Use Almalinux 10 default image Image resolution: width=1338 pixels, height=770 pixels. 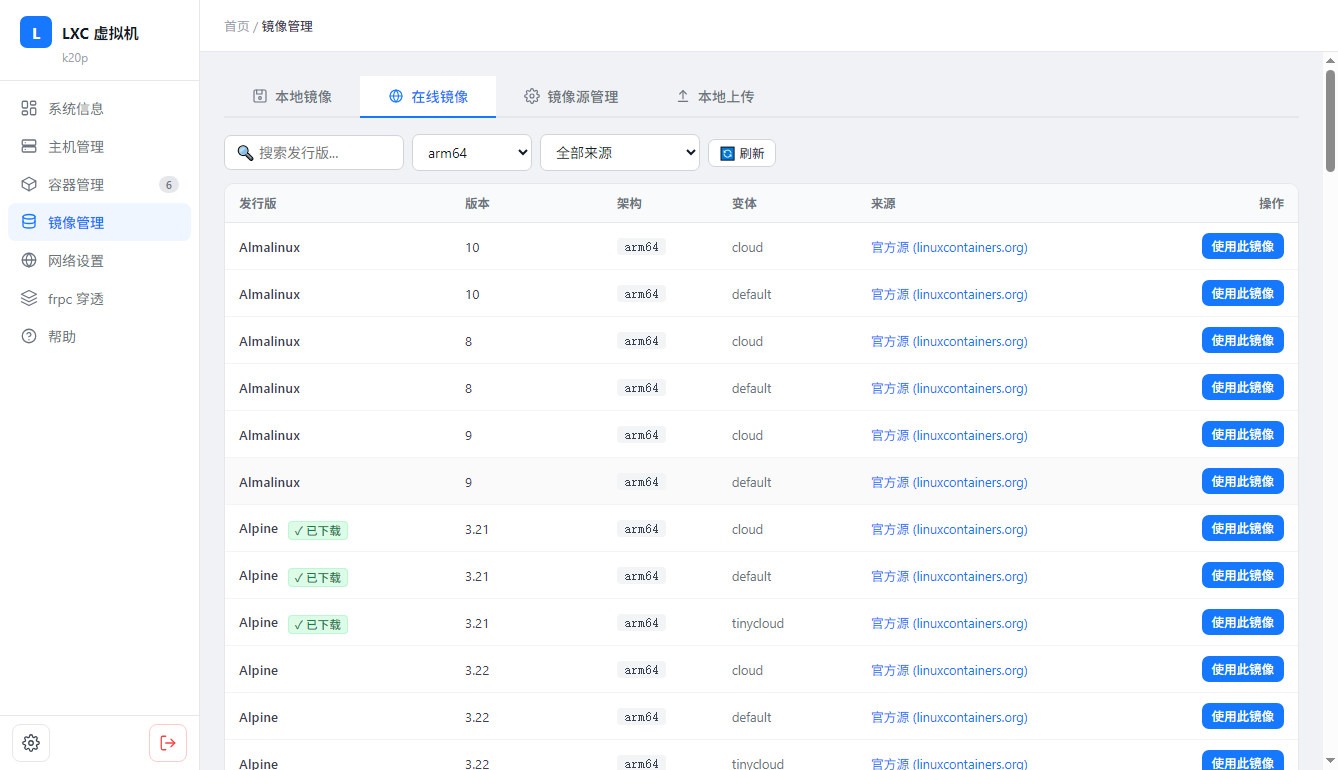pos(1242,293)
